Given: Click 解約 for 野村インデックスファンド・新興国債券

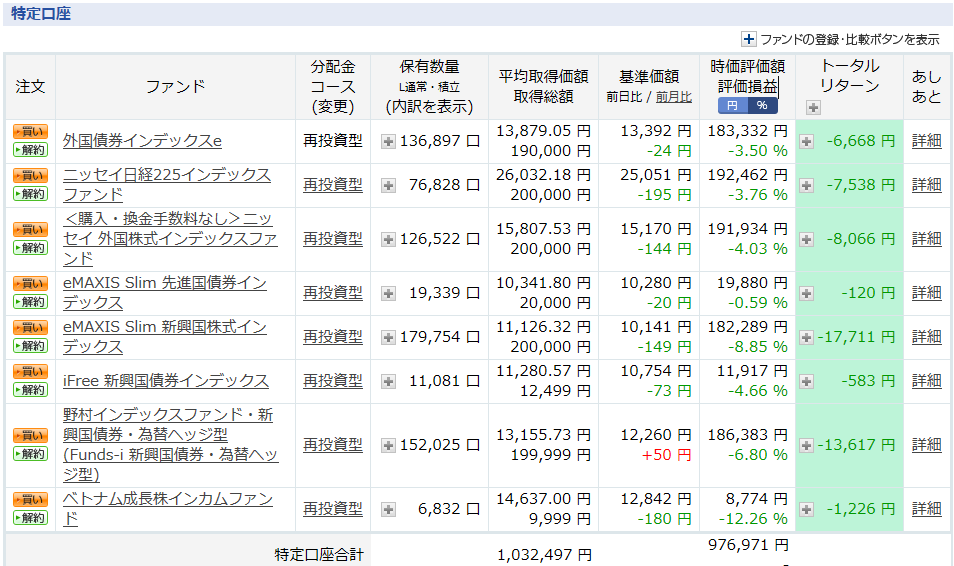Looking at the screenshot, I should (x=30, y=453).
